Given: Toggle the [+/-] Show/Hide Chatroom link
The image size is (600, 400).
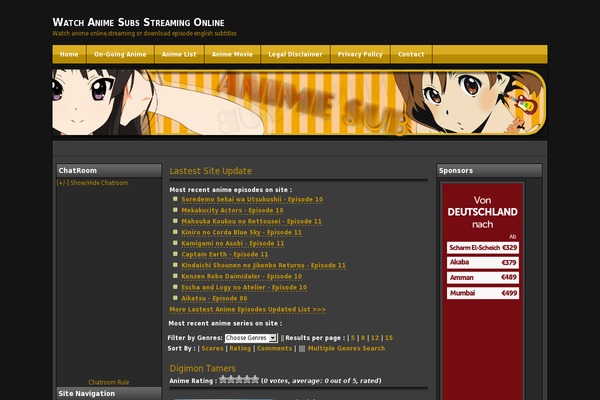Looking at the screenshot, I should 92,183.
